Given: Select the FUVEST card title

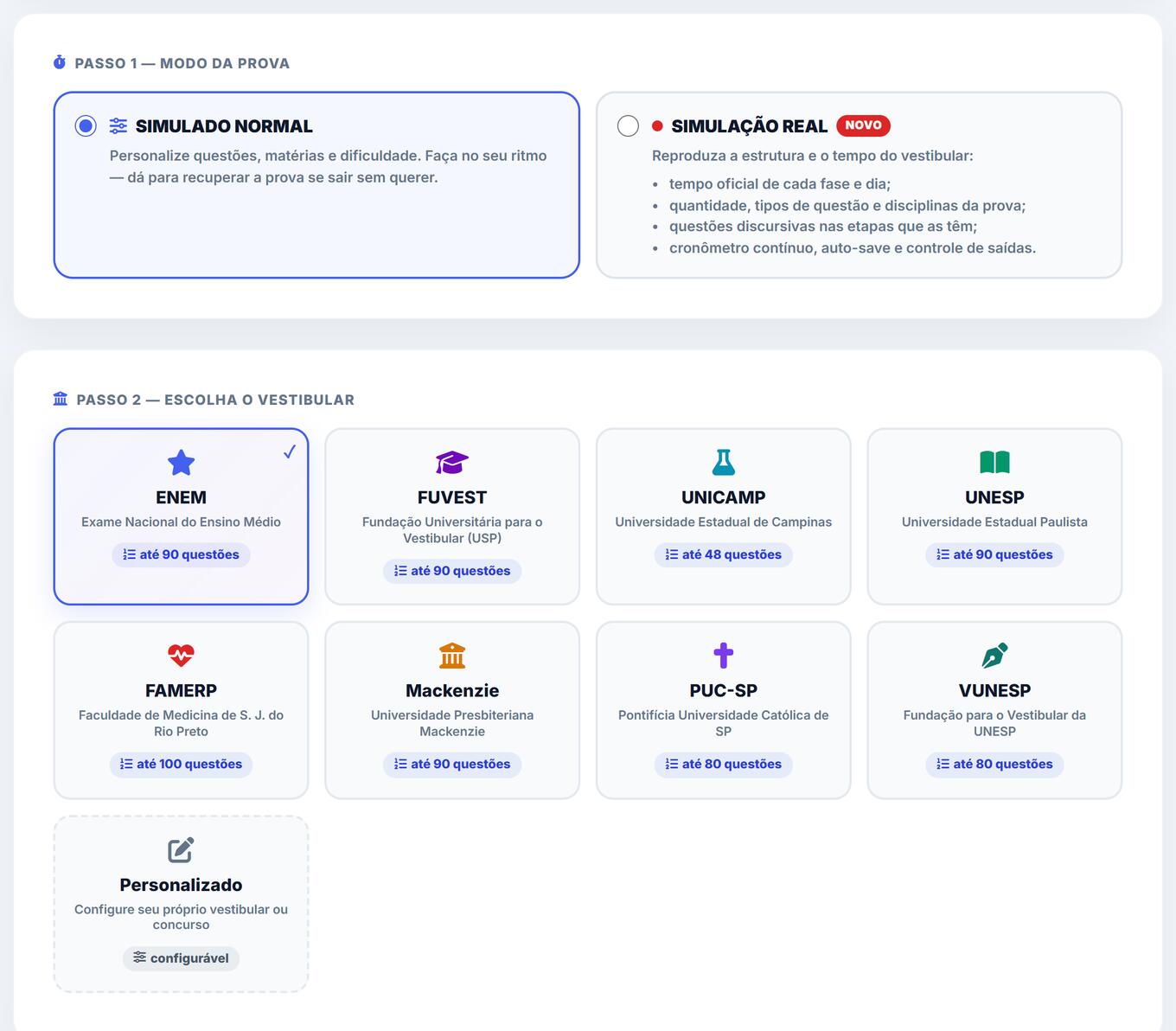Looking at the screenshot, I should click(452, 497).
